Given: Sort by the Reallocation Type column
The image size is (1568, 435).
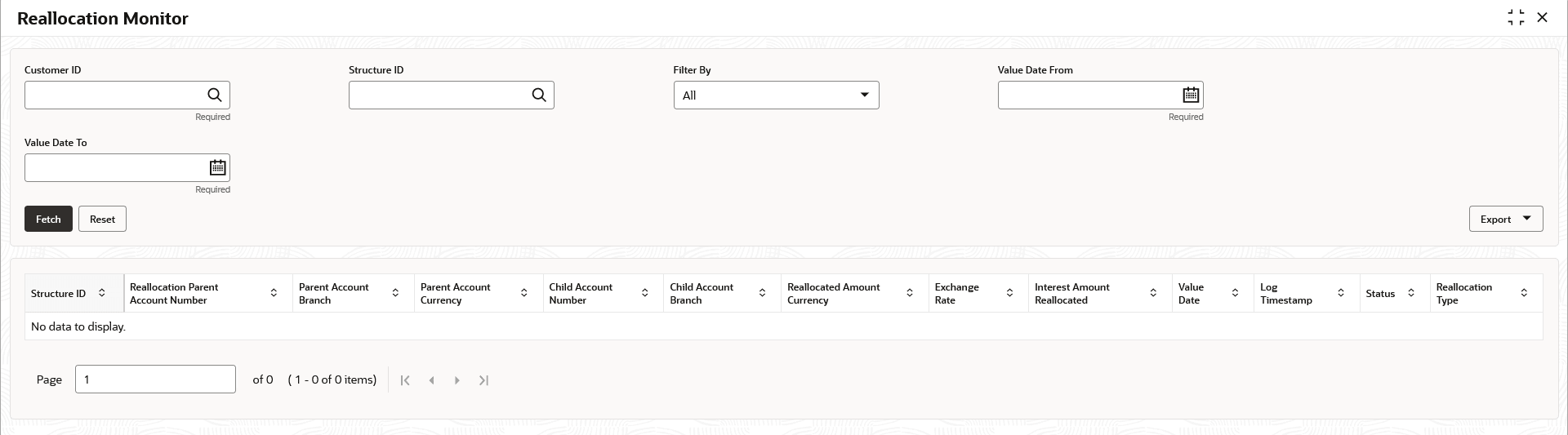Looking at the screenshot, I should tap(1524, 293).
